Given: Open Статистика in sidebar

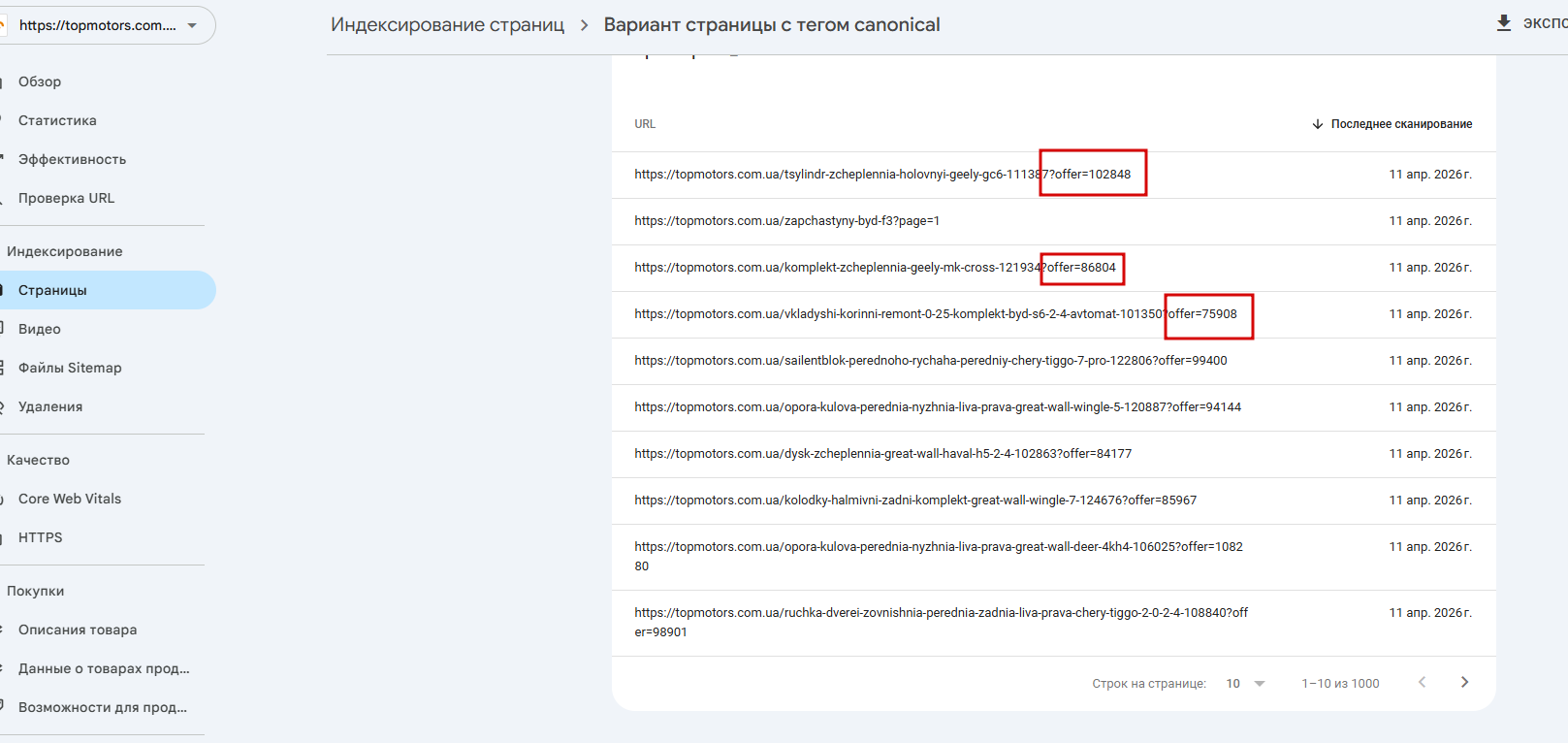Looking at the screenshot, I should 57,120.
